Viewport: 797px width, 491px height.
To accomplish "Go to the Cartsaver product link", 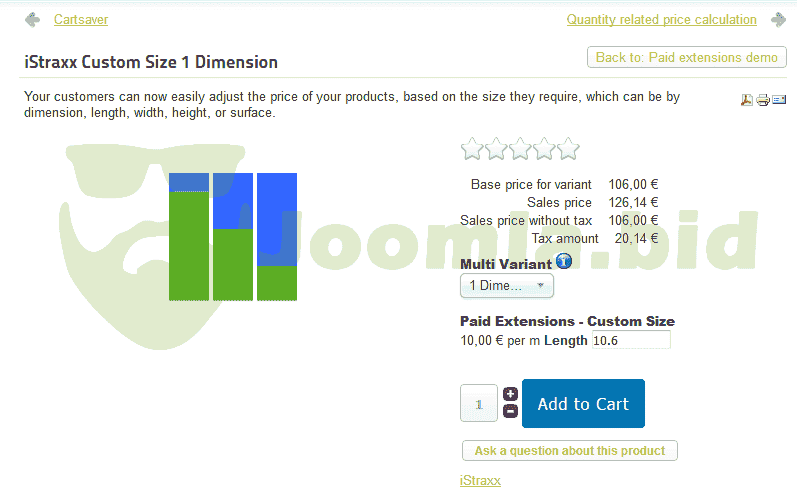I will pos(81,19).
